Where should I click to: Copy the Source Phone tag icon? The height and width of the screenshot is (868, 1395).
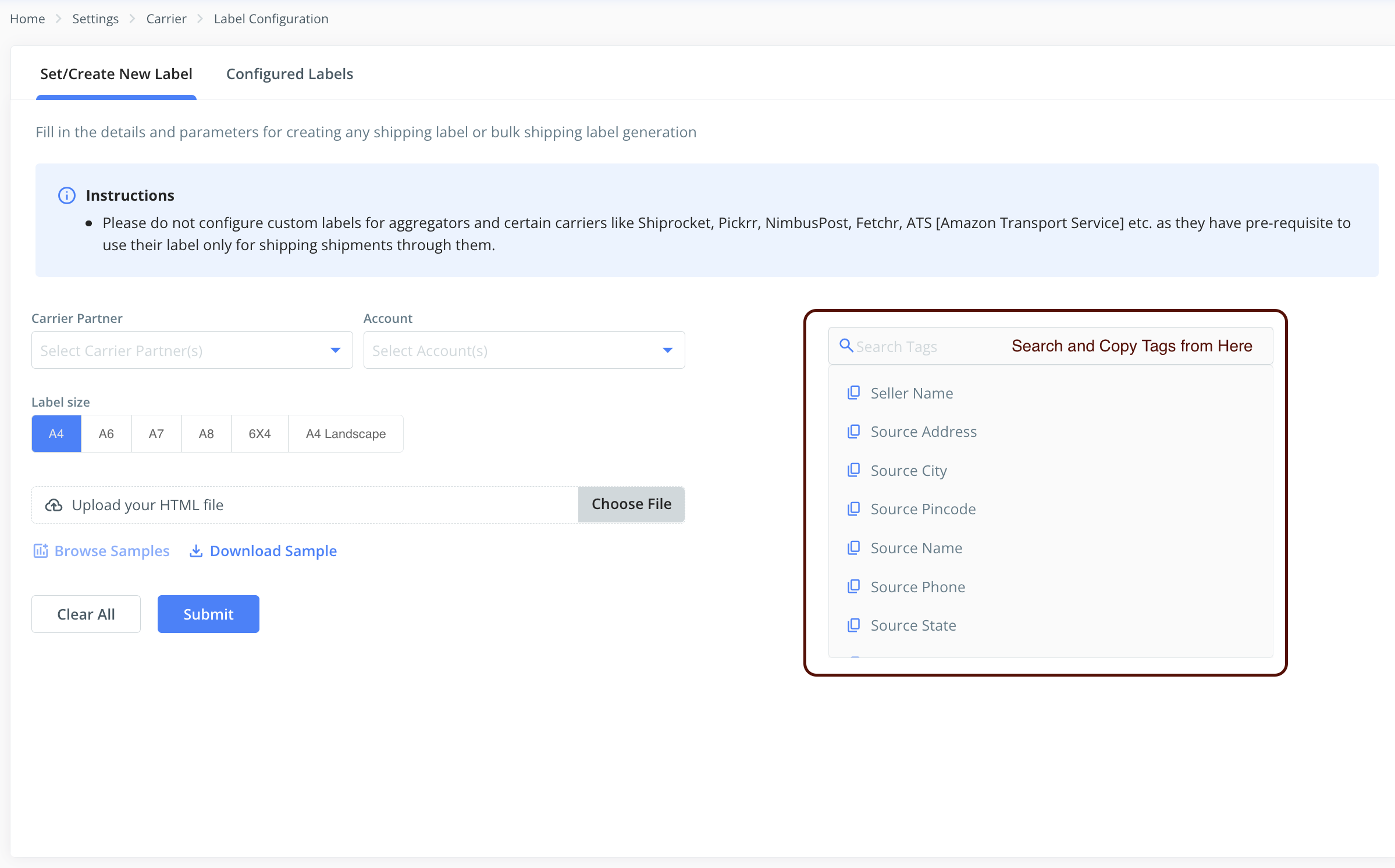pyautogui.click(x=853, y=586)
